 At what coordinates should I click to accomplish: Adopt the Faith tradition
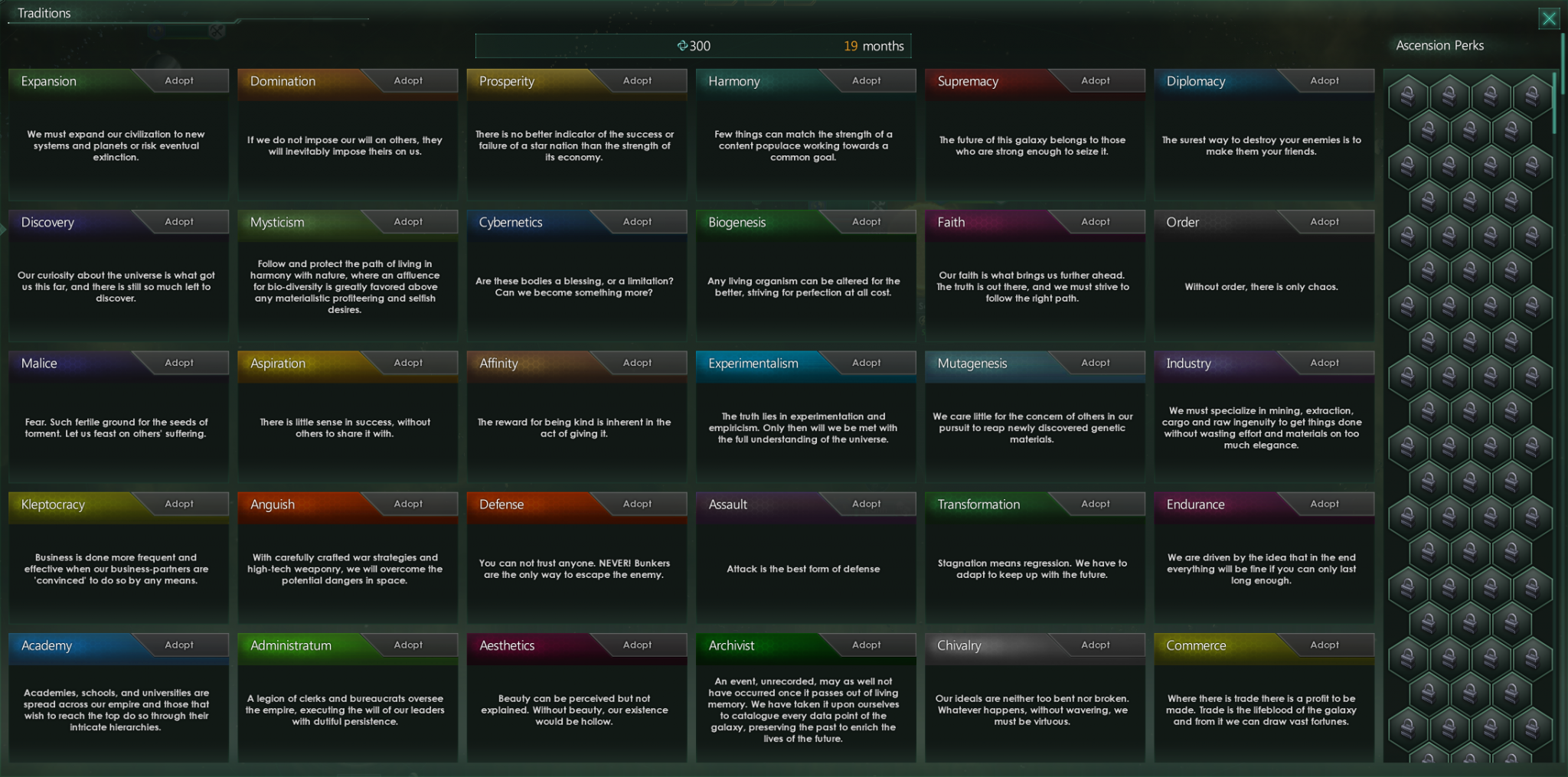pyautogui.click(x=1096, y=221)
